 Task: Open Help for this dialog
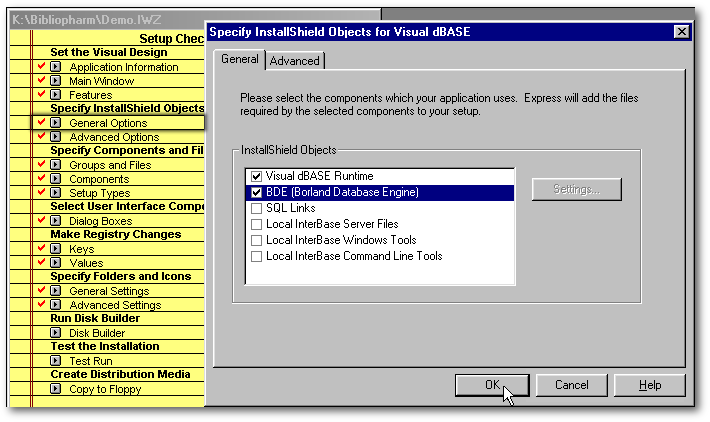tap(650, 385)
